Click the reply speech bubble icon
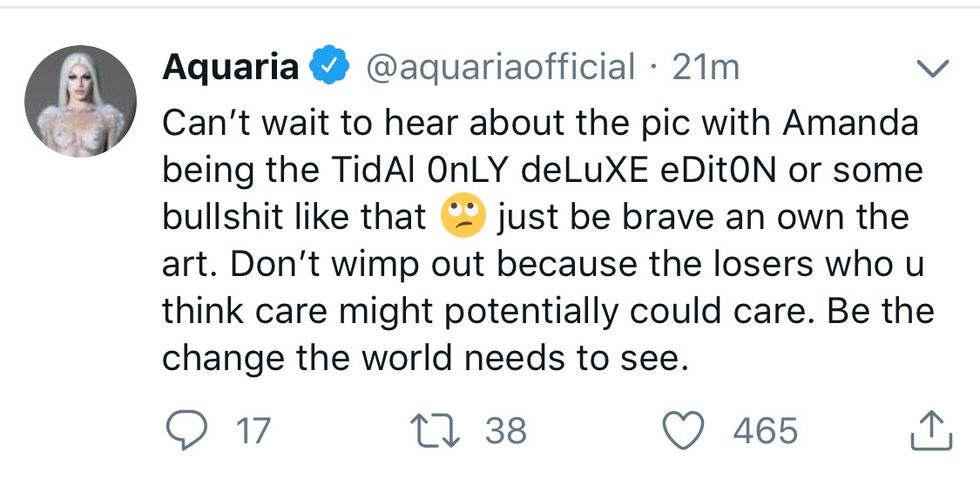 coord(184,431)
